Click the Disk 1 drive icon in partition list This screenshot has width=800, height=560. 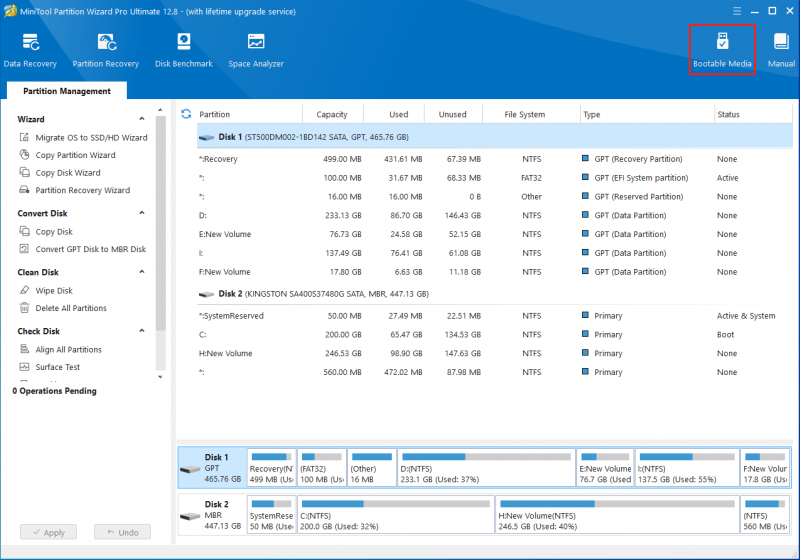[x=206, y=137]
